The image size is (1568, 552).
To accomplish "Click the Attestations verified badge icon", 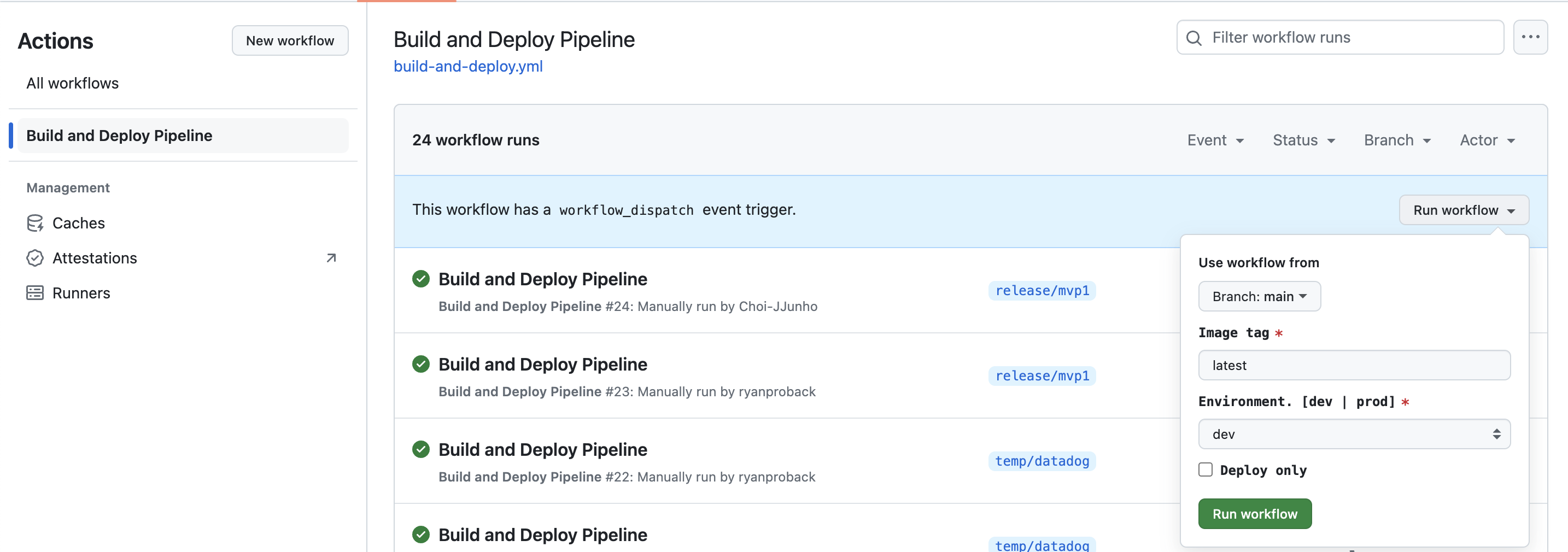I will coord(34,258).
